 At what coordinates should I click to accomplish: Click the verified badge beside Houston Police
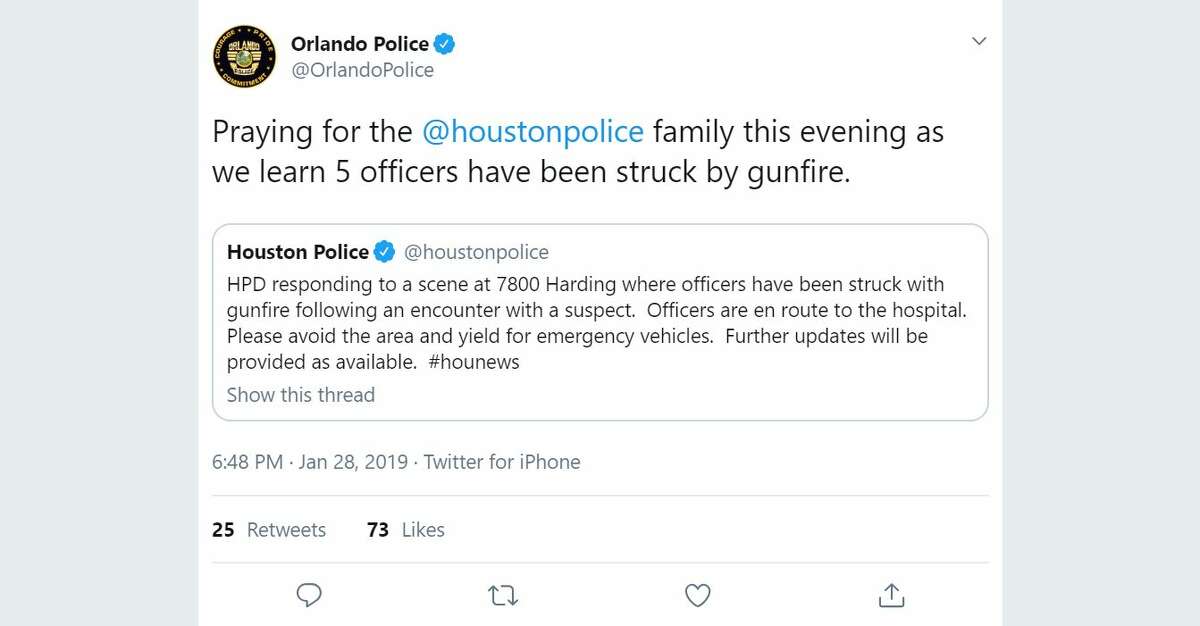(x=385, y=252)
